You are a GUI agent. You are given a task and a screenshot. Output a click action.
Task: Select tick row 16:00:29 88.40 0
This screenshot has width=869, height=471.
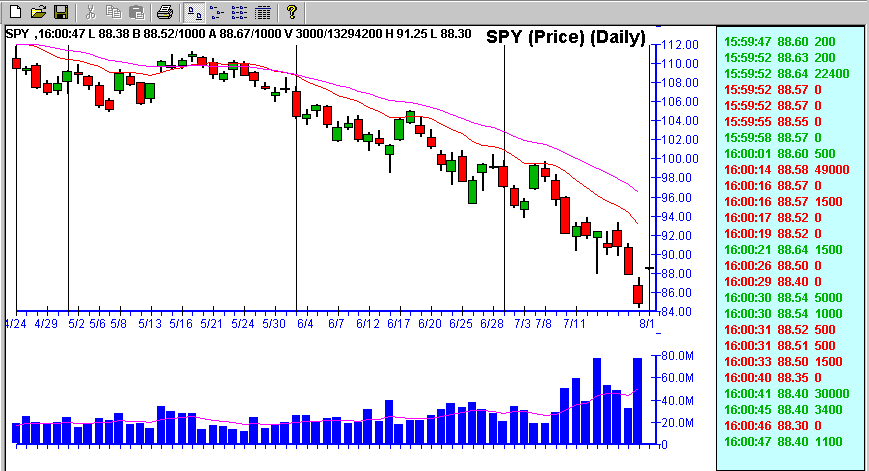pyautogui.click(x=773, y=281)
